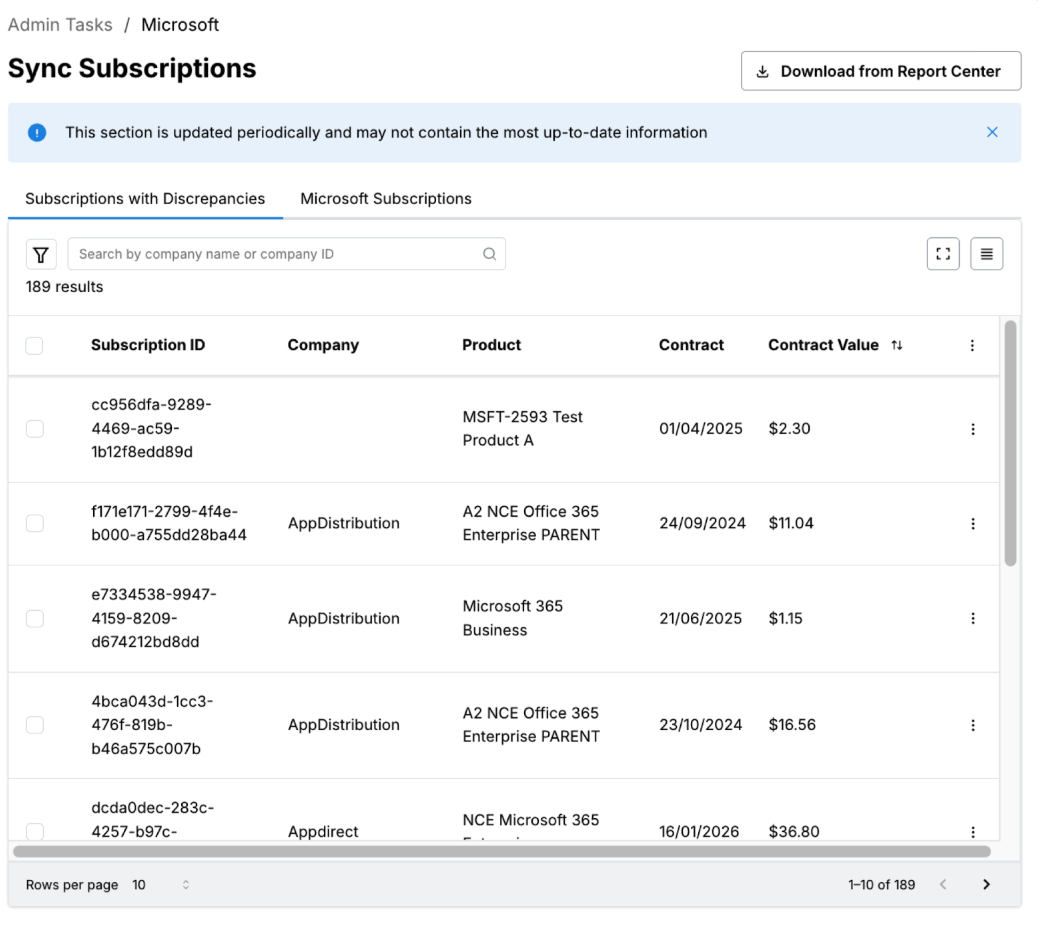Toggle fullscreen table view icon
The height and width of the screenshot is (928, 1038).
pyautogui.click(x=943, y=254)
